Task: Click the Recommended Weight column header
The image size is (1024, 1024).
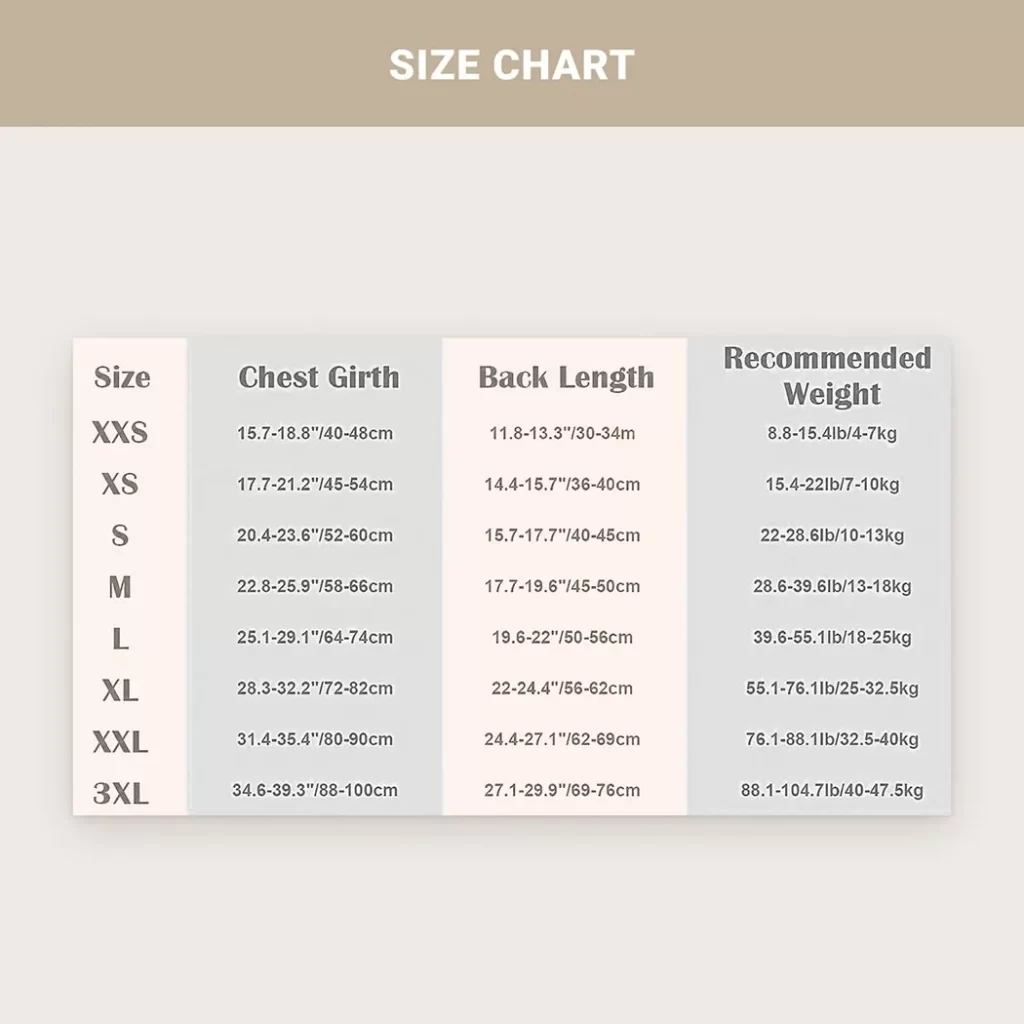Action: [x=827, y=376]
